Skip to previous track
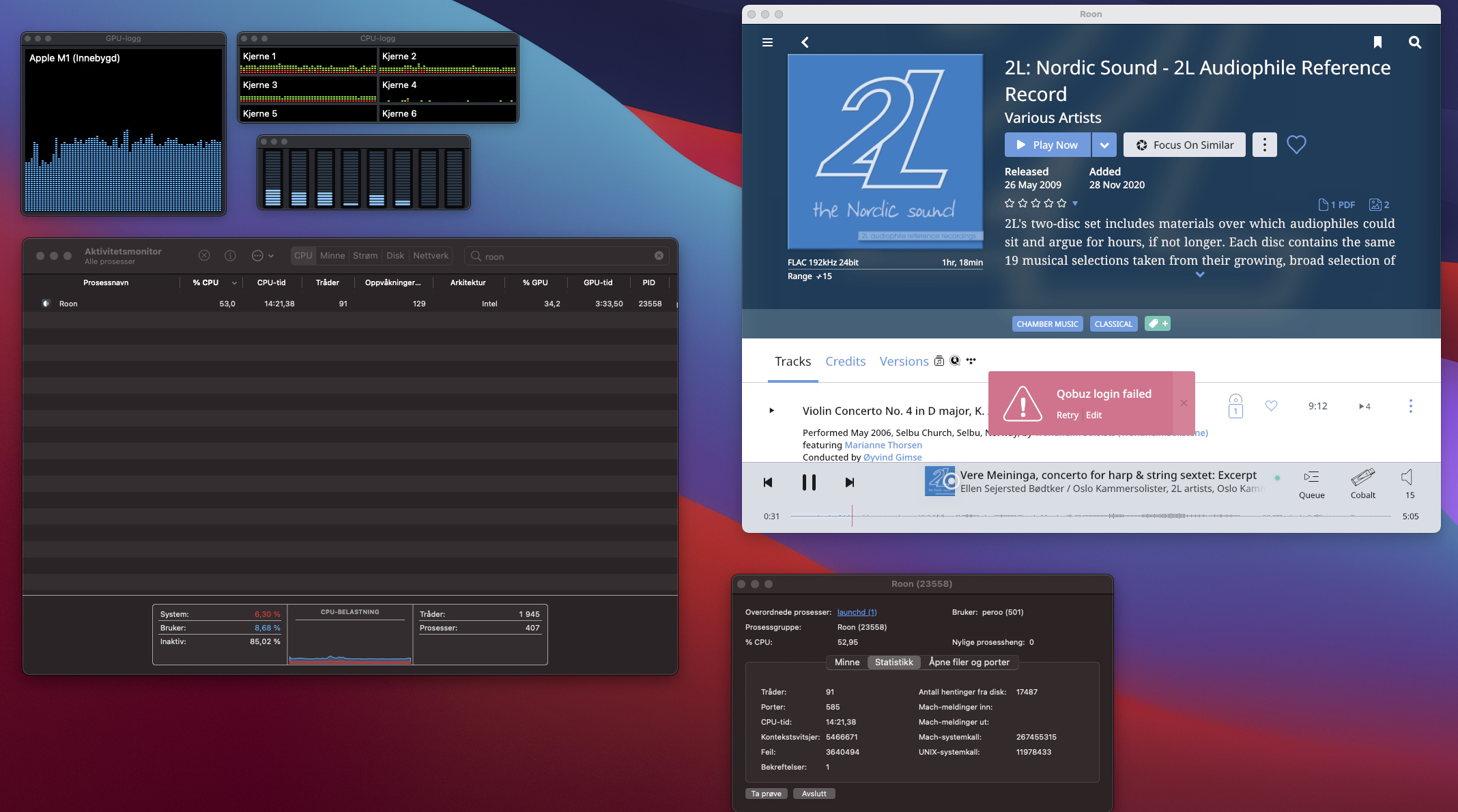The image size is (1458, 812). click(768, 482)
